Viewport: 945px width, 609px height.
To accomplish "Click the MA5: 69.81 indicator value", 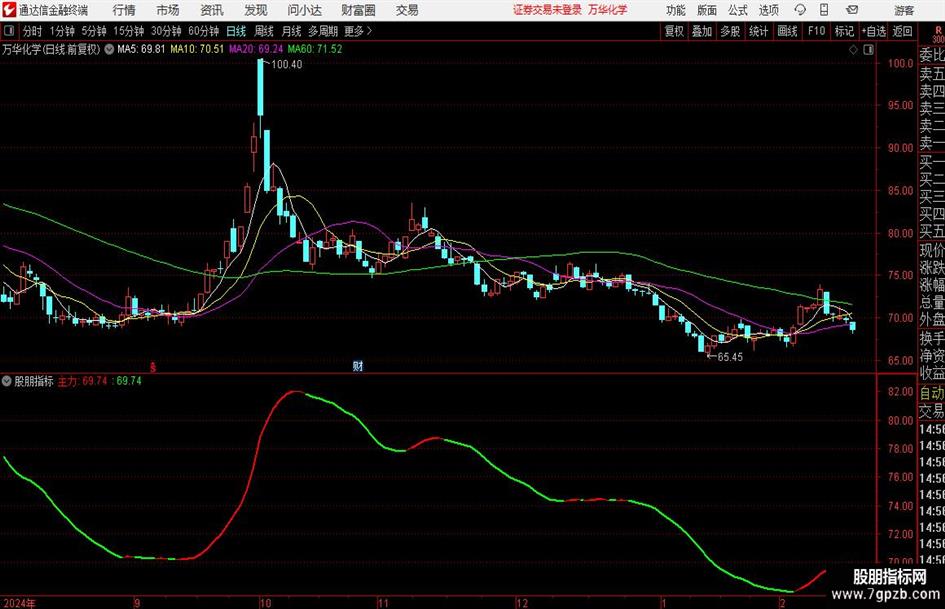I will pos(141,49).
